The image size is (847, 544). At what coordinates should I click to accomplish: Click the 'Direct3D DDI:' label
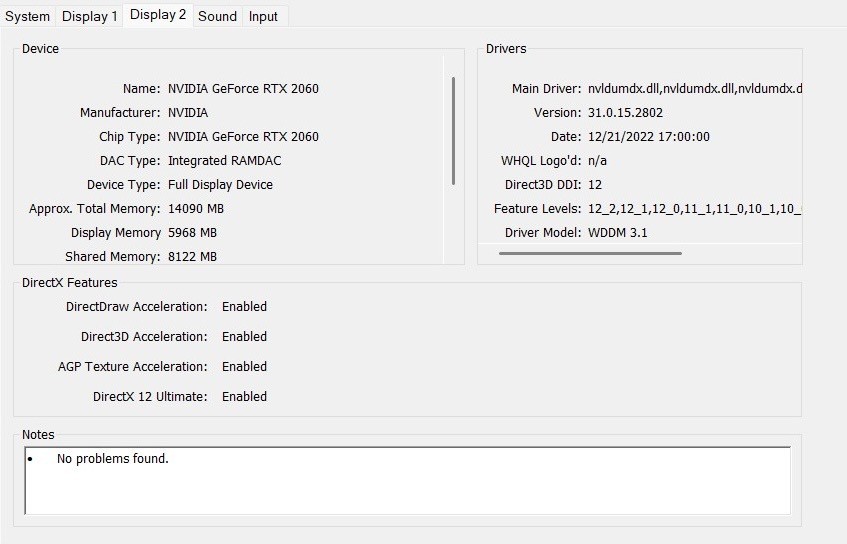pos(543,185)
